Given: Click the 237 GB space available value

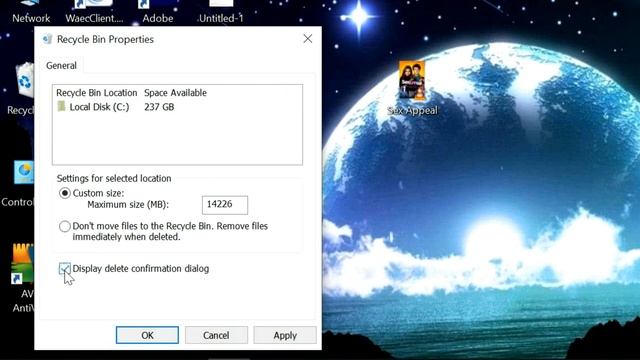Looking at the screenshot, I should [x=159, y=107].
